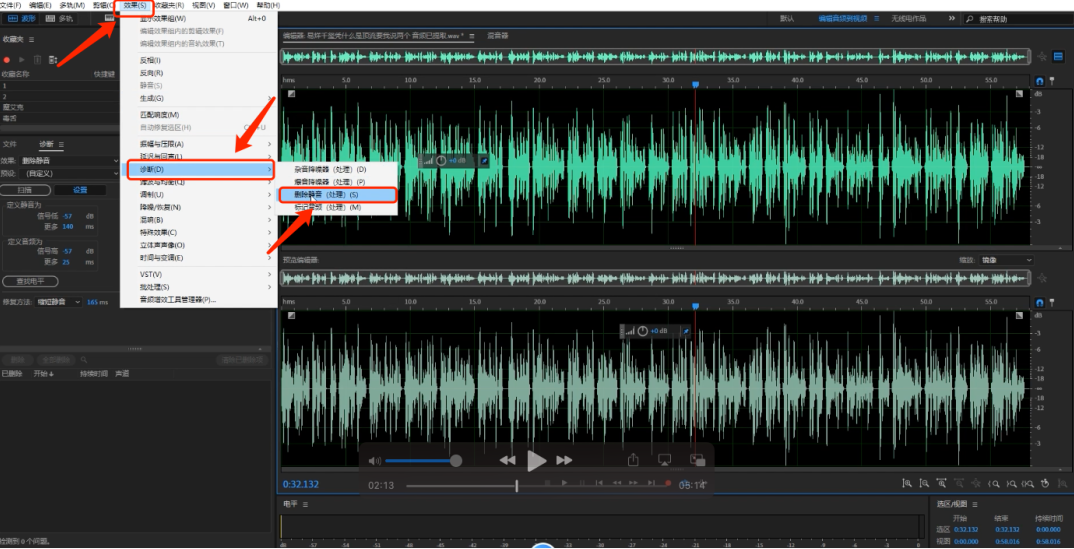Select 反相(I) menu entry

tap(199, 60)
